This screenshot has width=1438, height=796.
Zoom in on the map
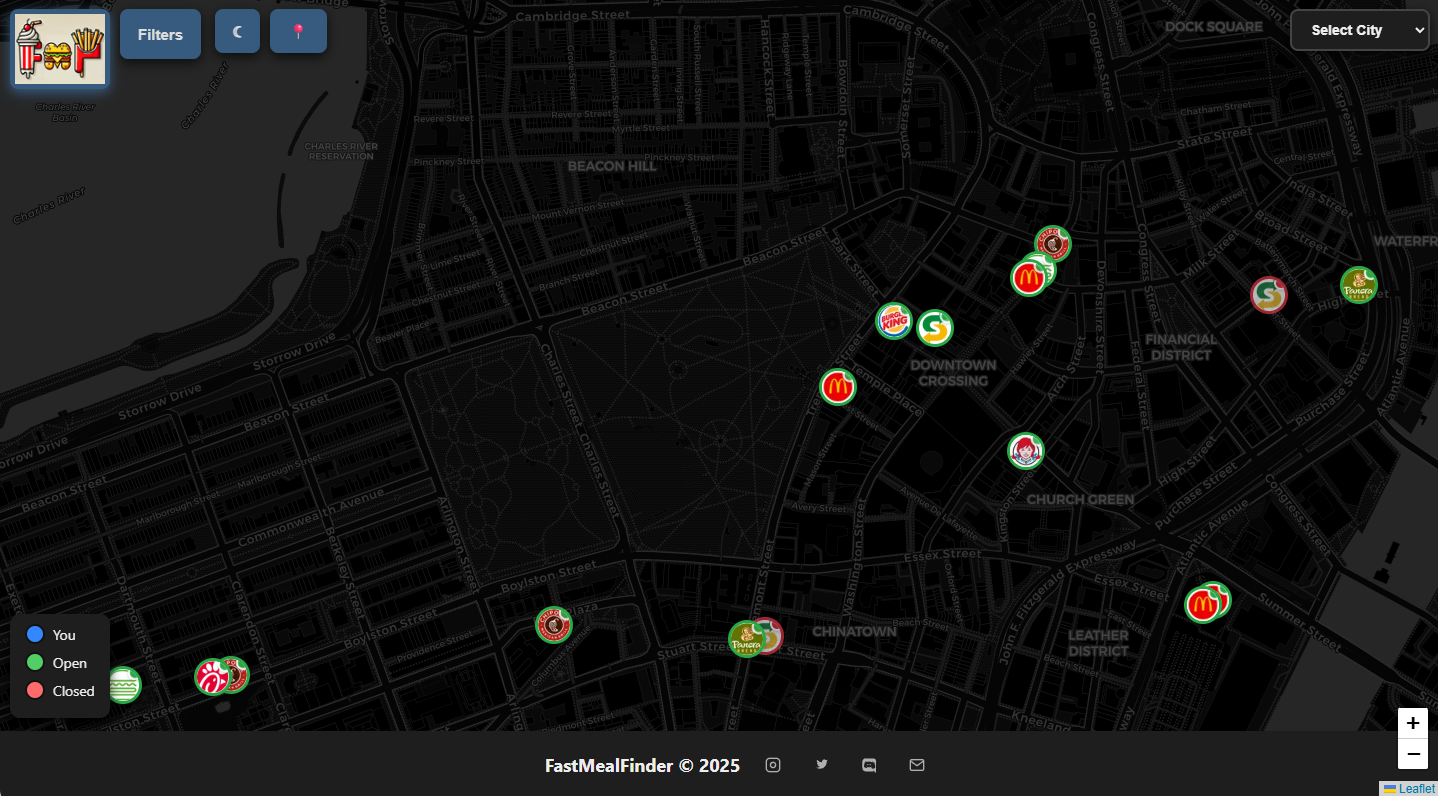(1413, 723)
